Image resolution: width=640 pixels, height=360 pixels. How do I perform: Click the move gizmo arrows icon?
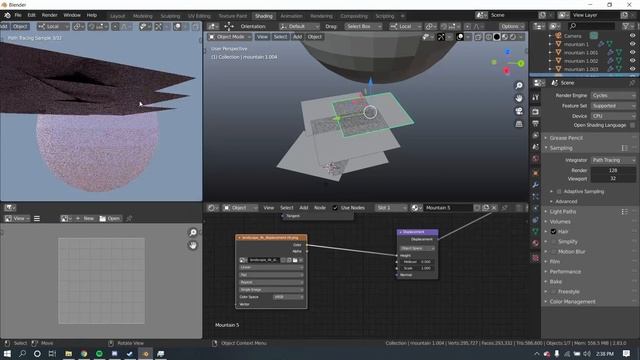pyautogui.click(x=229, y=26)
